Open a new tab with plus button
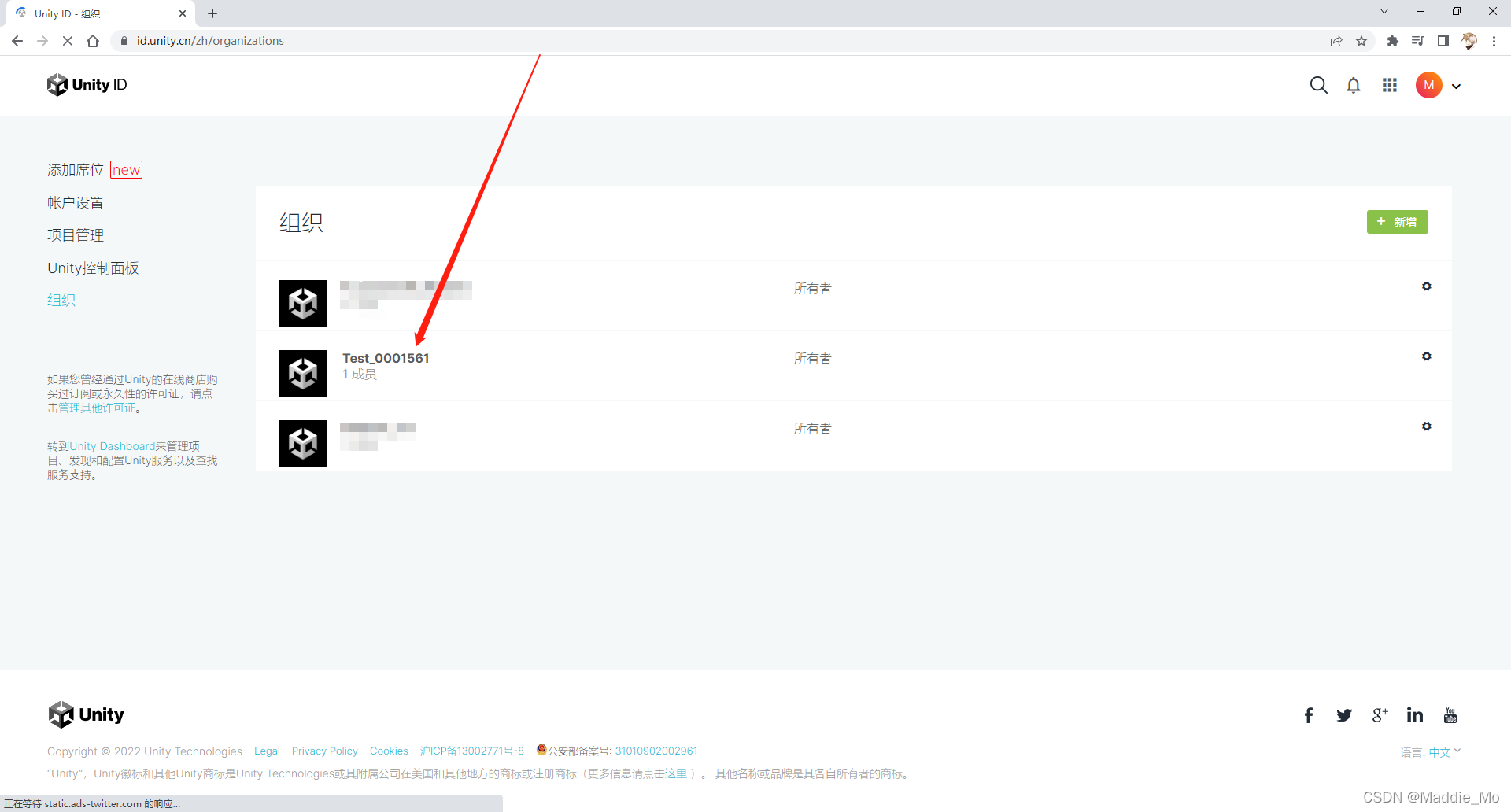 pyautogui.click(x=212, y=13)
